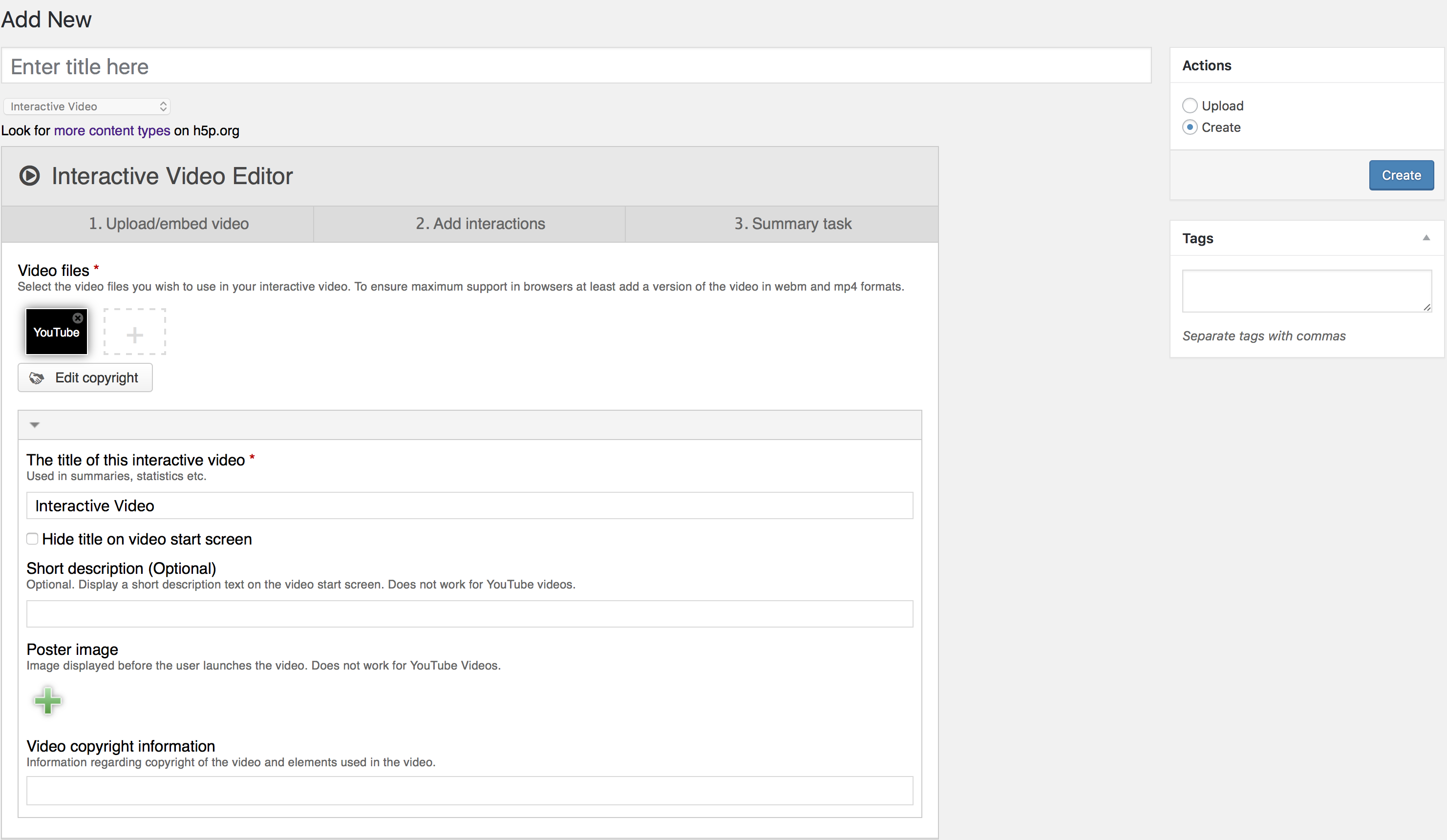Viewport: 1447px width, 840px height.
Task: Click the Video copyright information field
Action: [469, 791]
